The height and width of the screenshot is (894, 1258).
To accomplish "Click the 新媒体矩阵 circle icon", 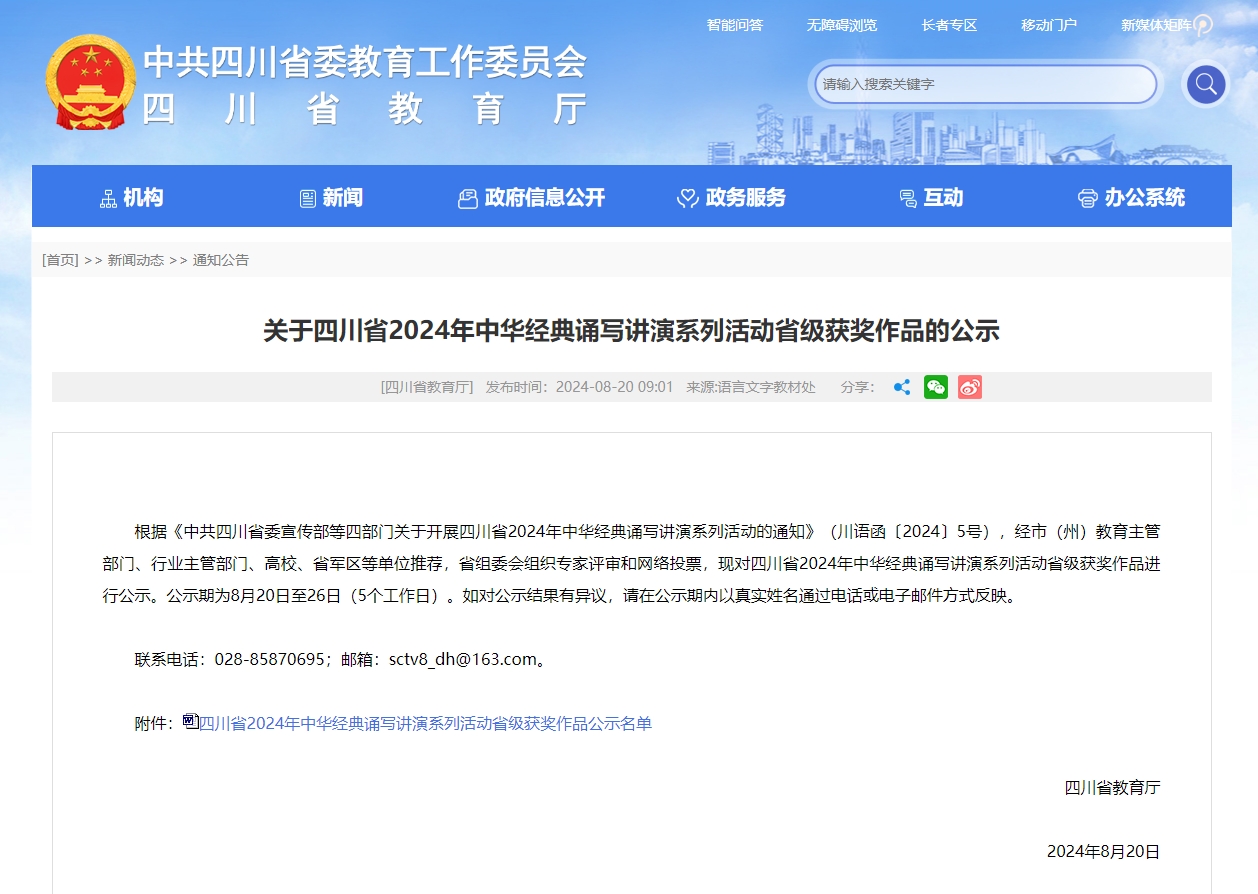I will (1203, 25).
